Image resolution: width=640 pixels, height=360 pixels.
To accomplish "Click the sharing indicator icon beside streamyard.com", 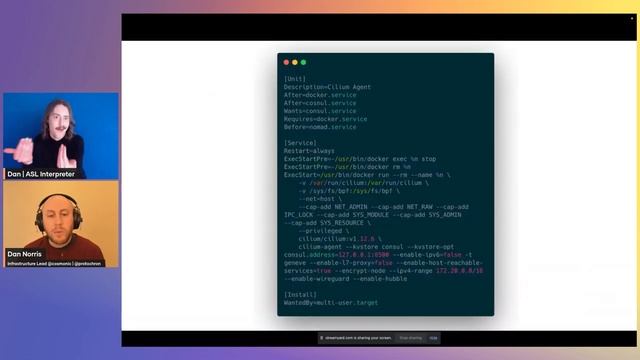I will [x=322, y=338].
